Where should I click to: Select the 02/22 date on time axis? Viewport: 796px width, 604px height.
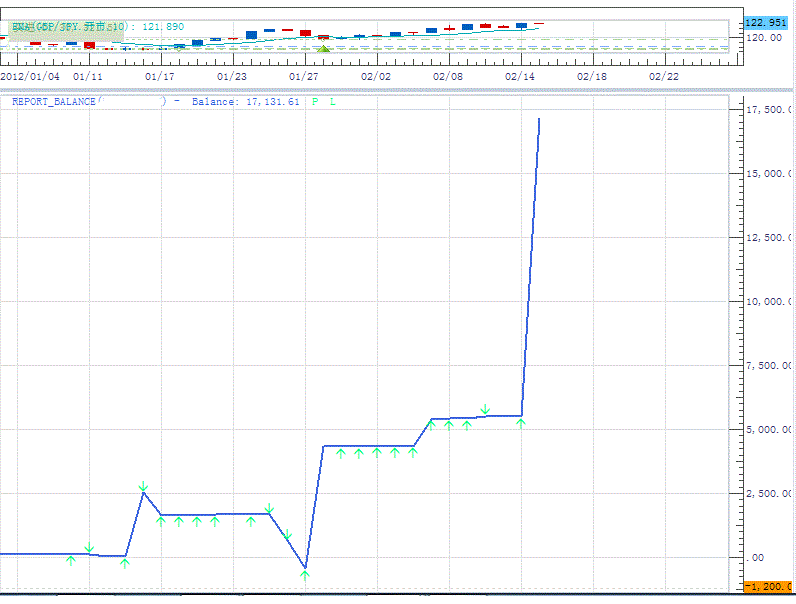(x=664, y=76)
